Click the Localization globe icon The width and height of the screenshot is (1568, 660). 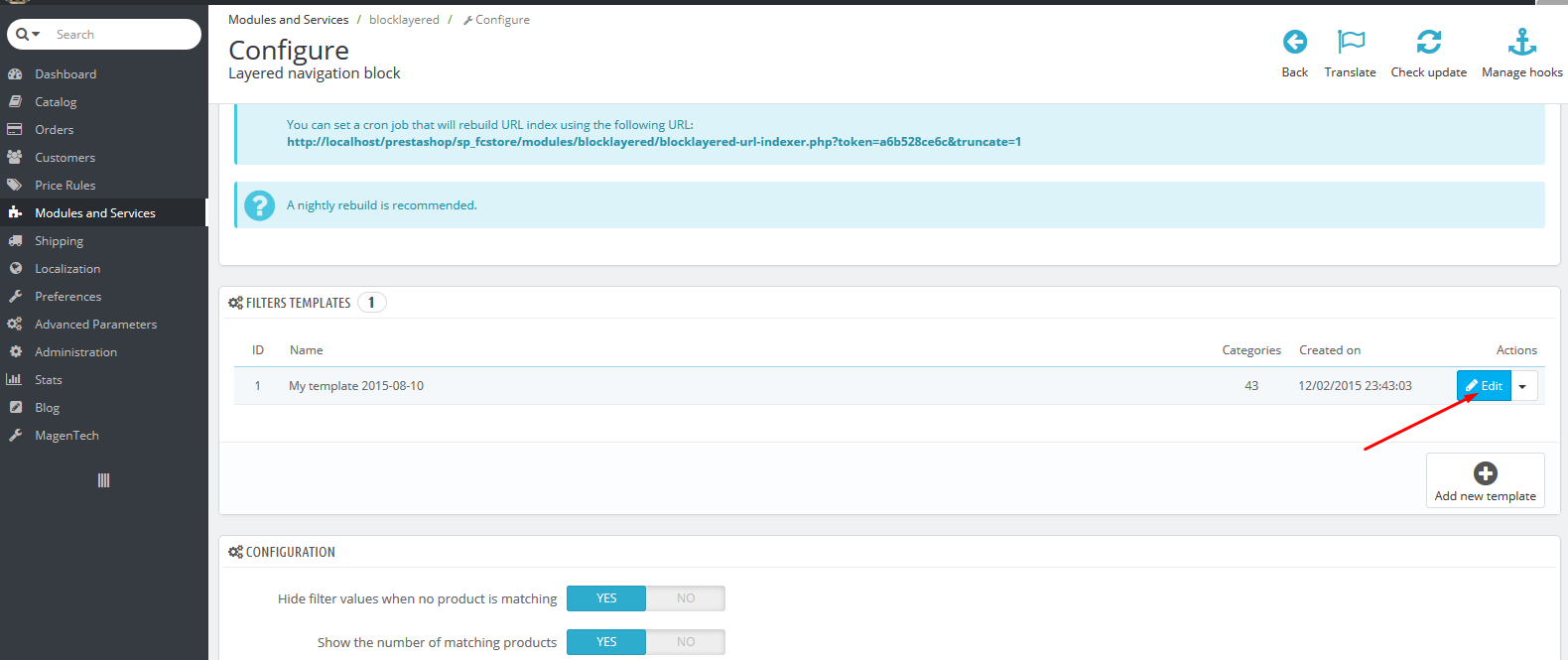[x=15, y=269]
